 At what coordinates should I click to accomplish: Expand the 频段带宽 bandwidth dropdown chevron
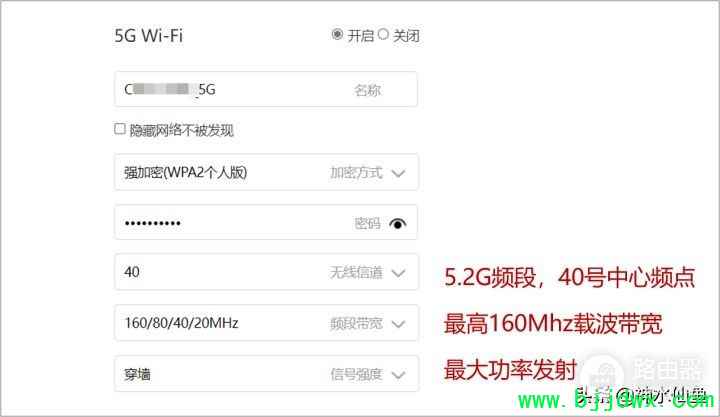[x=398, y=324]
